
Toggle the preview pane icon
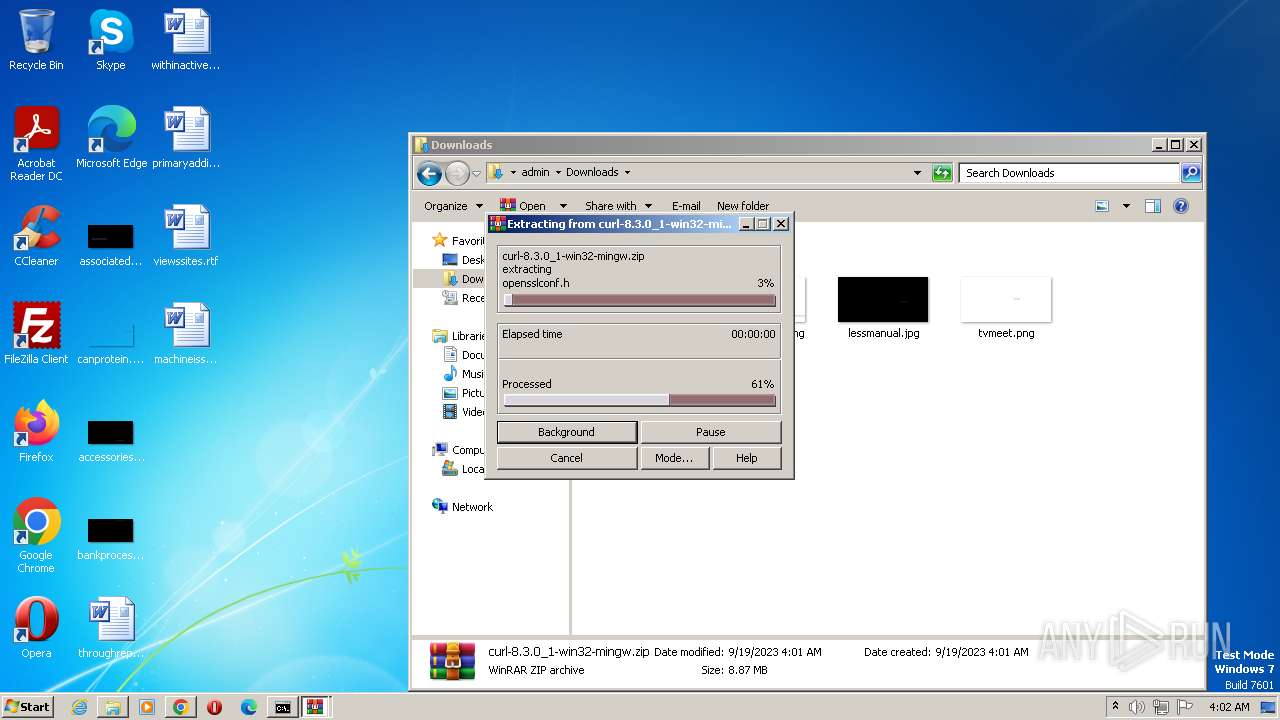1153,206
